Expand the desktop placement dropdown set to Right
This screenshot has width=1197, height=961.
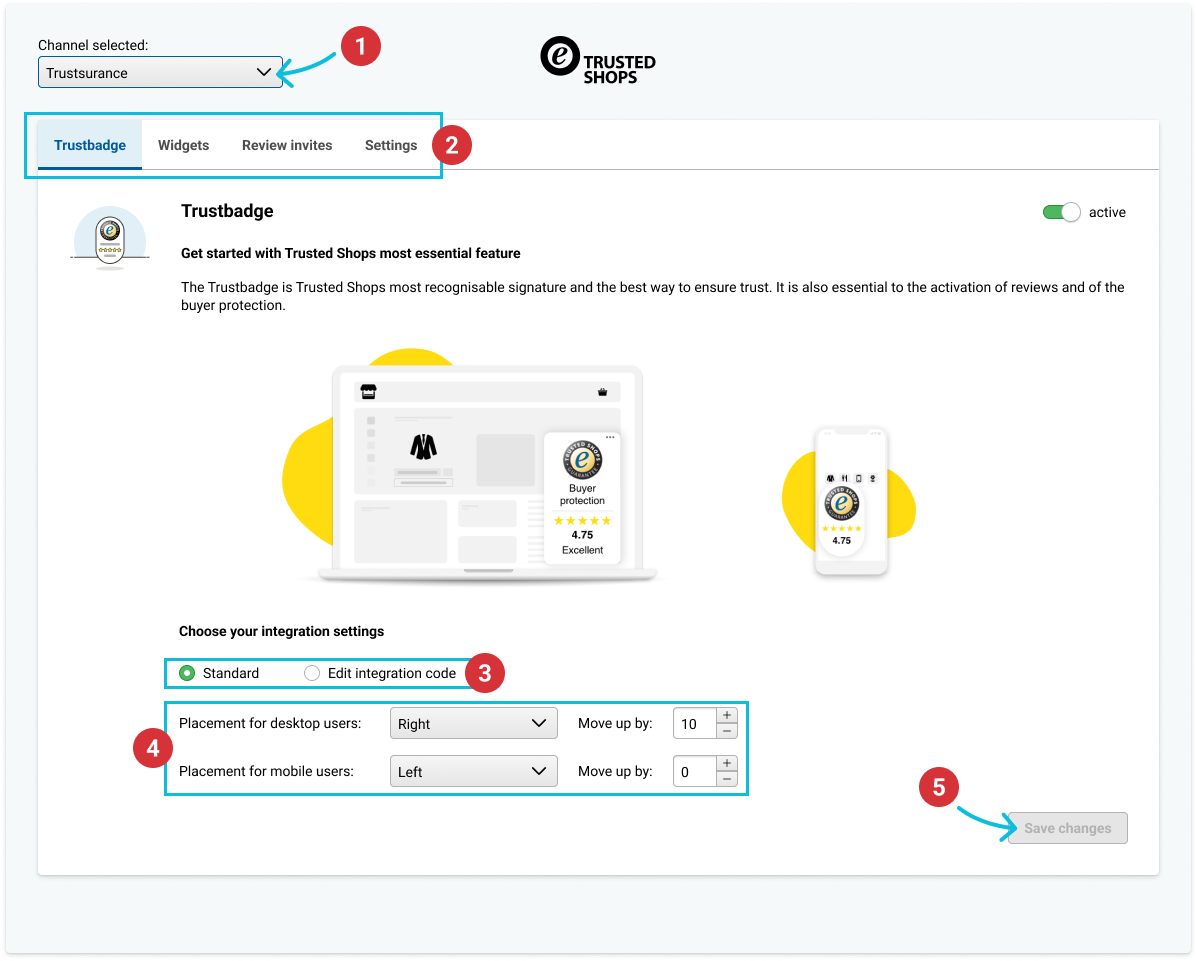tap(473, 724)
